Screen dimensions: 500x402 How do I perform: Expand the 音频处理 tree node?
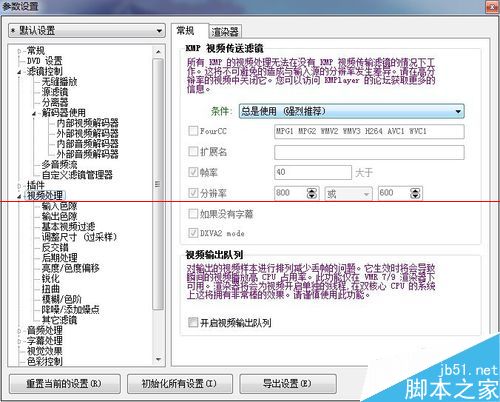click(x=19, y=331)
